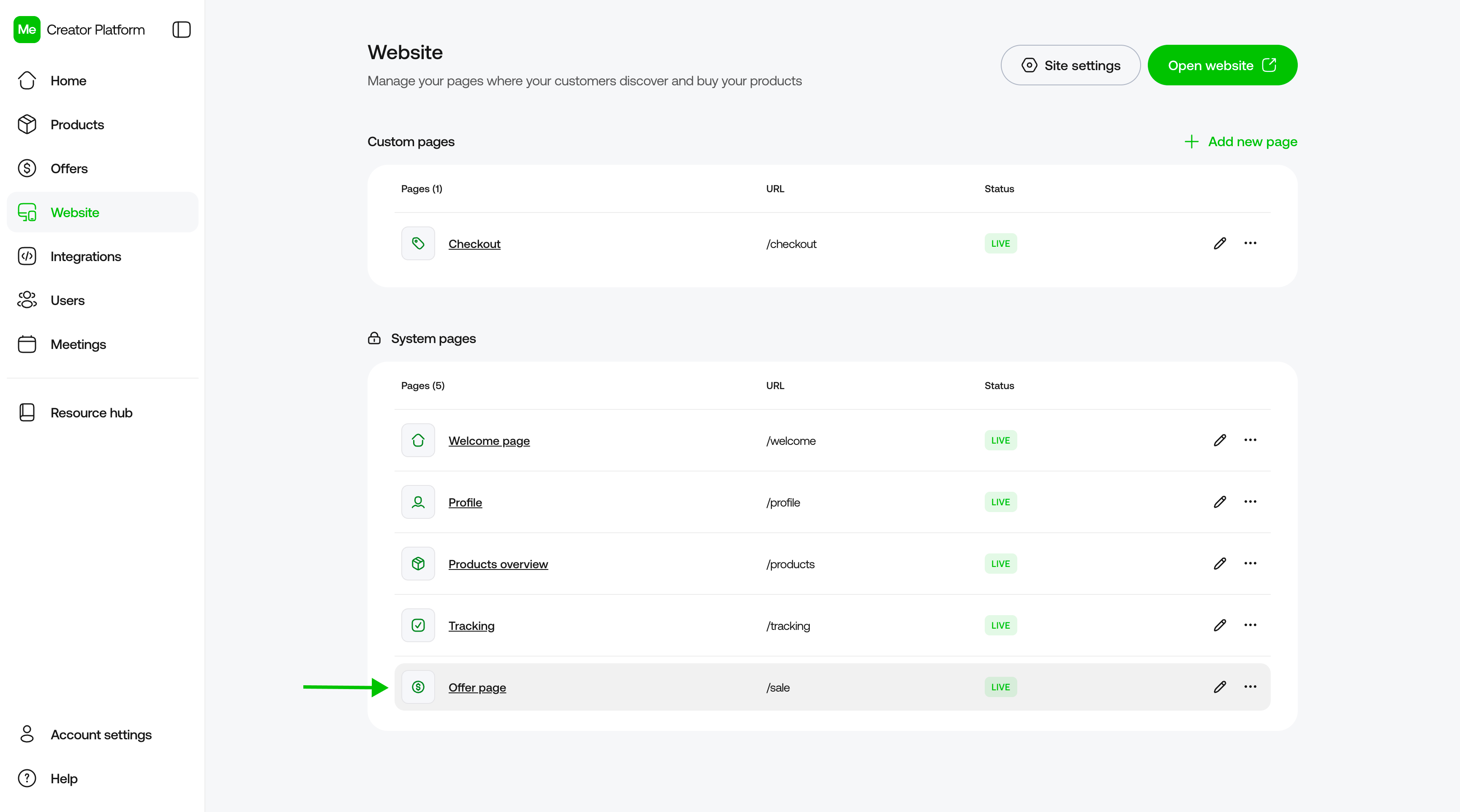The width and height of the screenshot is (1460, 812).
Task: Click the /welcome URL text
Action: point(791,440)
